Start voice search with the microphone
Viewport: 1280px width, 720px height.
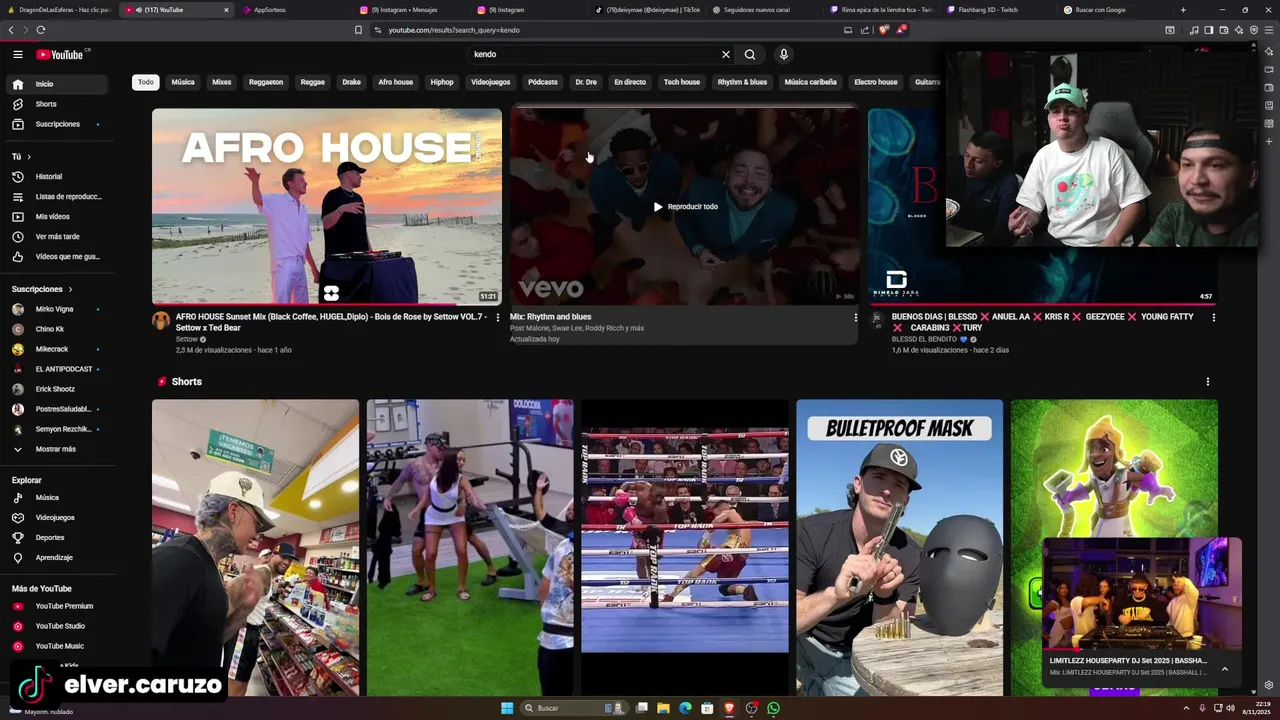click(783, 54)
